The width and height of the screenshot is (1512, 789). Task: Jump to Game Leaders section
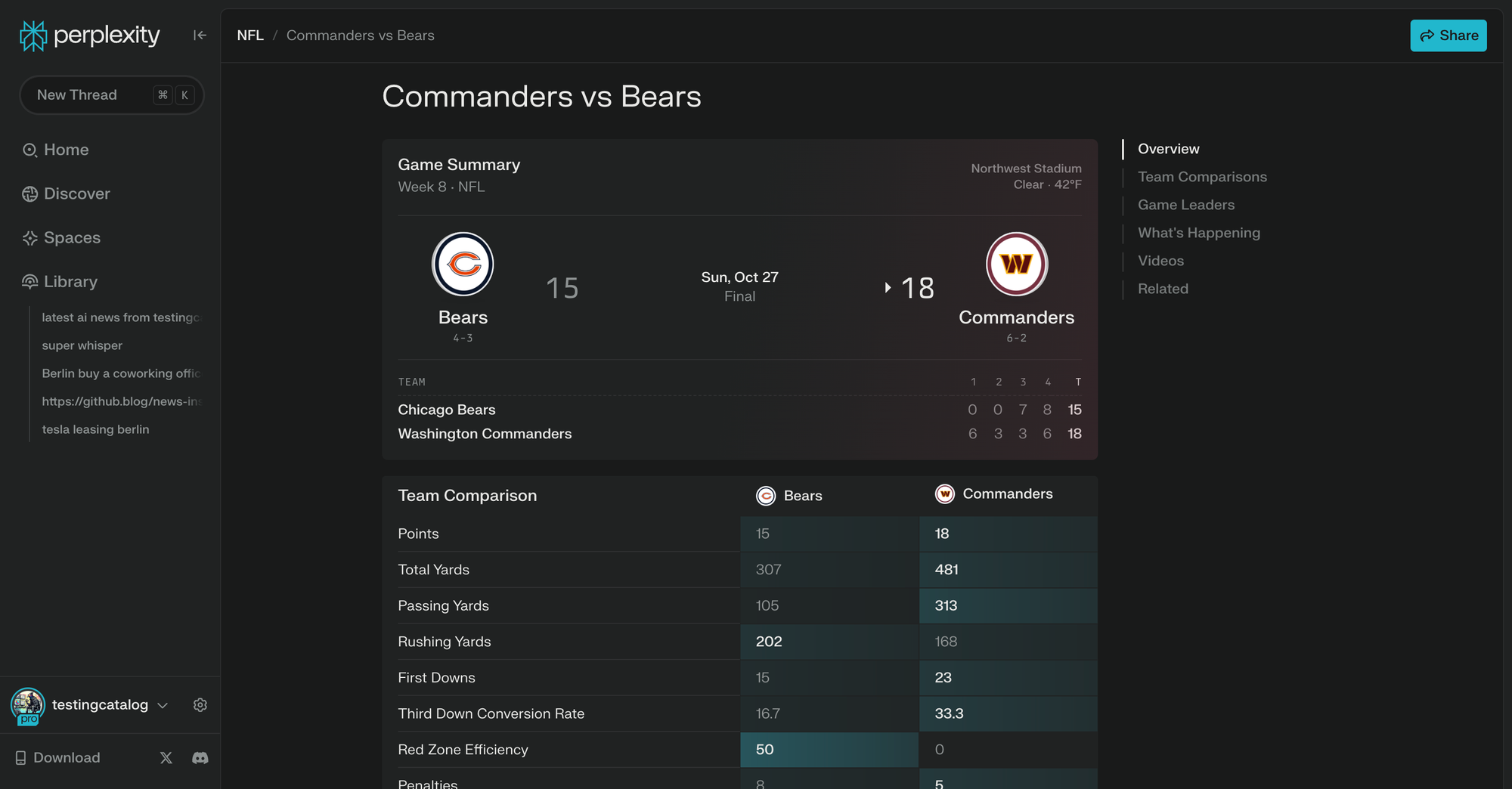pos(1185,205)
